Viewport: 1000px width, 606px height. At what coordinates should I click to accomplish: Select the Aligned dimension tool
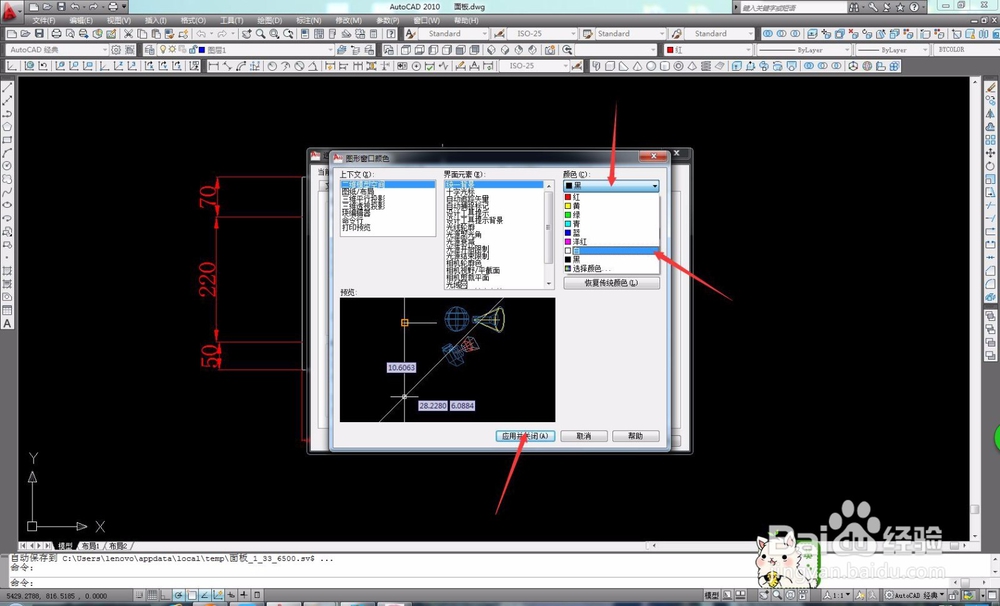coord(227,66)
